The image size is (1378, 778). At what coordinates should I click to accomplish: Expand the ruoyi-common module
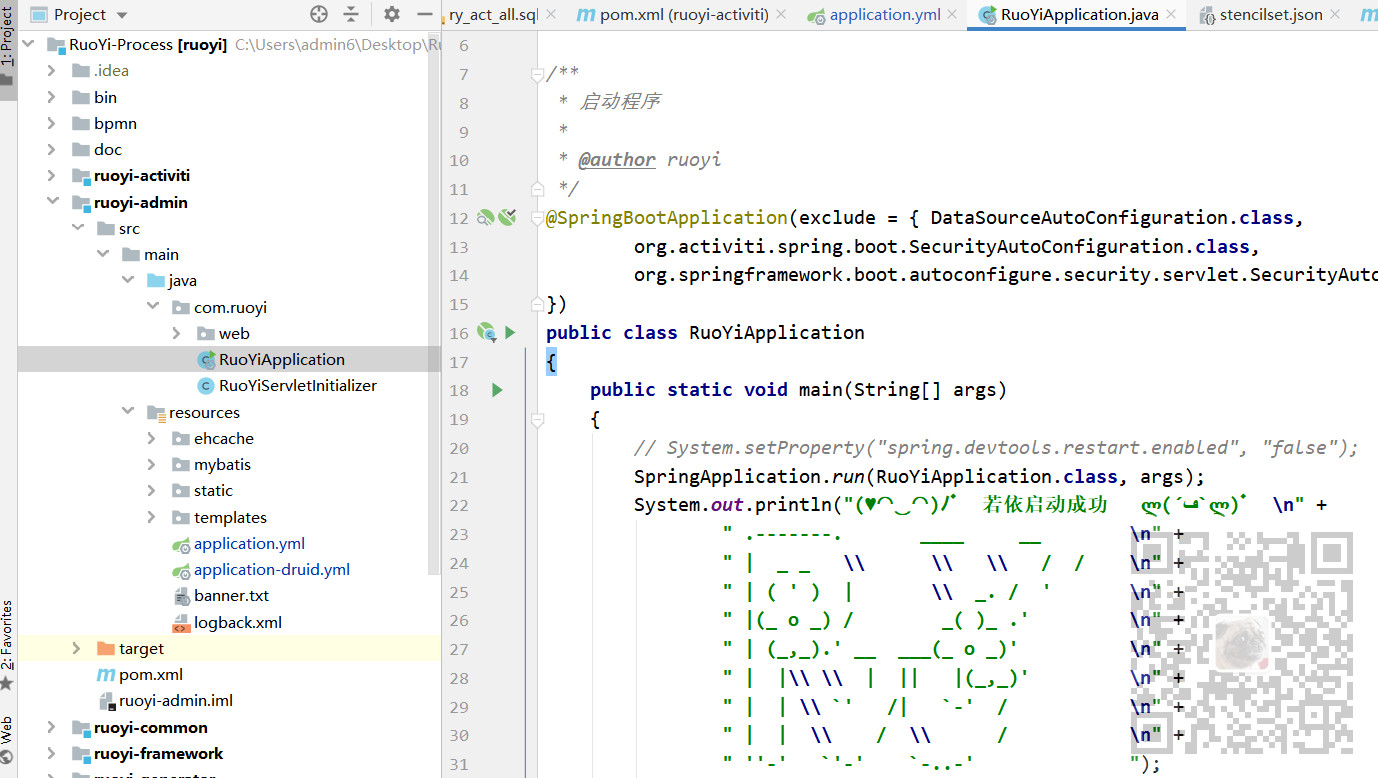tap(51, 727)
